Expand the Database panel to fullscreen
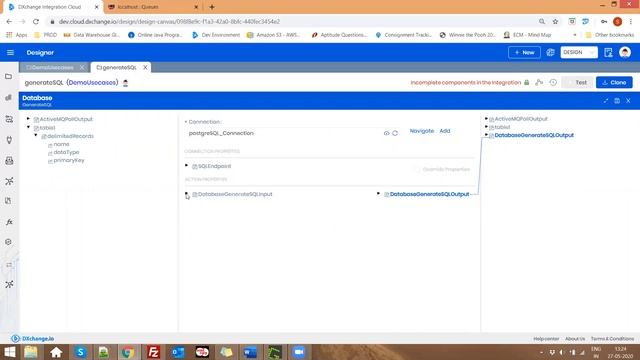Image resolution: width=640 pixels, height=360 pixels. point(606,100)
